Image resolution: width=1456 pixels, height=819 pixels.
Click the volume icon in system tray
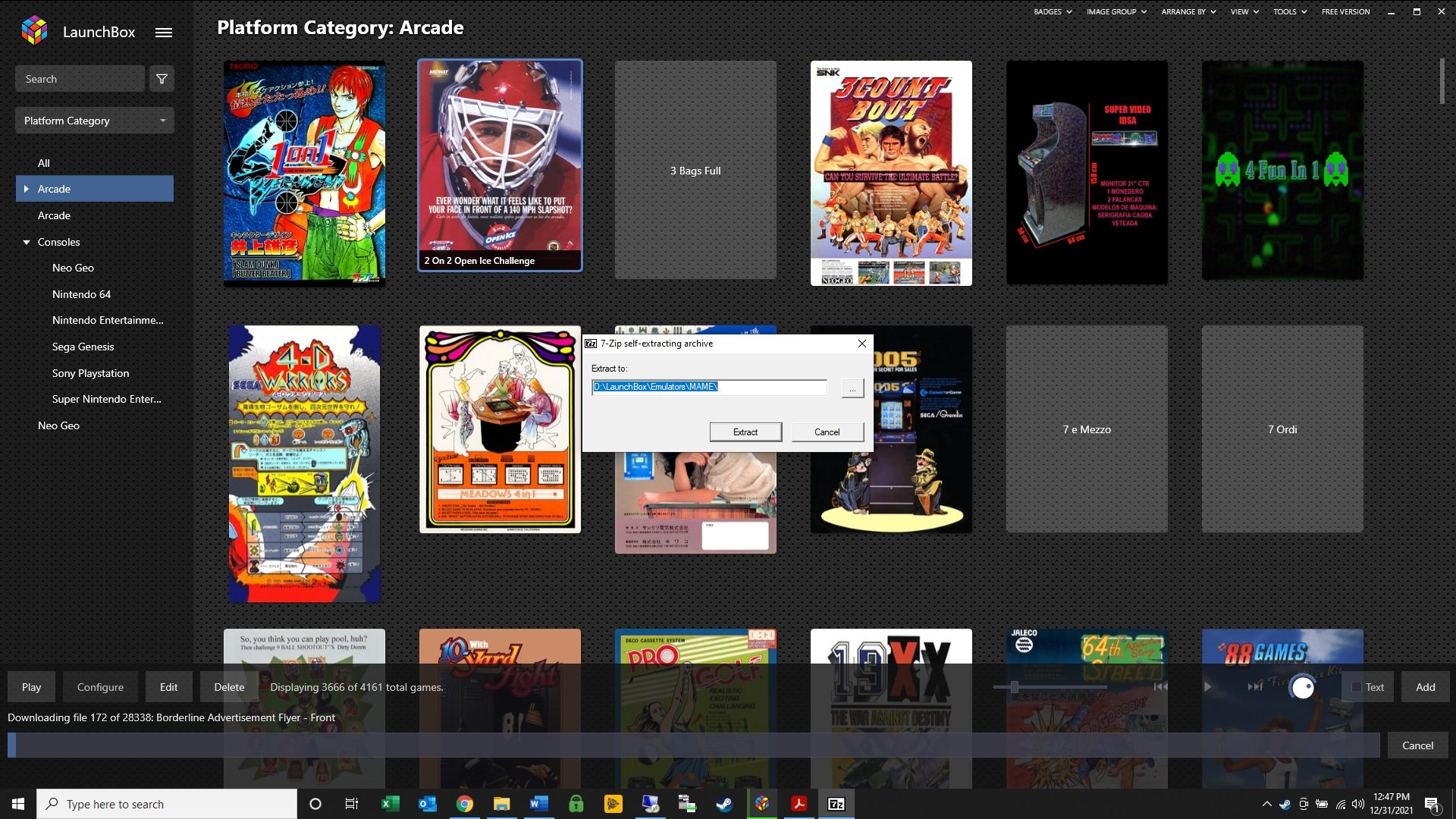point(1358,804)
